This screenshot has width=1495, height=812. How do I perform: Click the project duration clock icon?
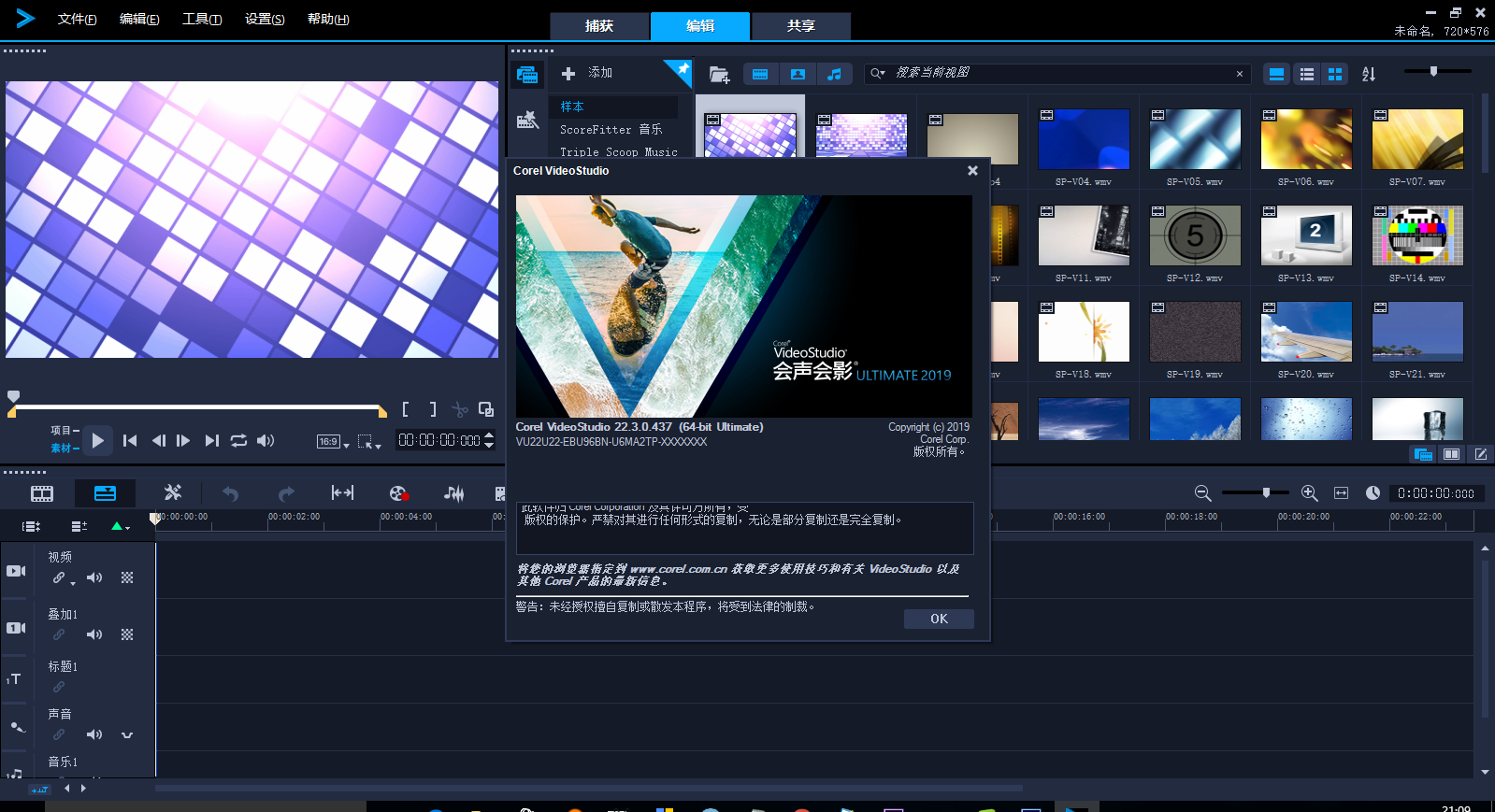[x=1373, y=492]
